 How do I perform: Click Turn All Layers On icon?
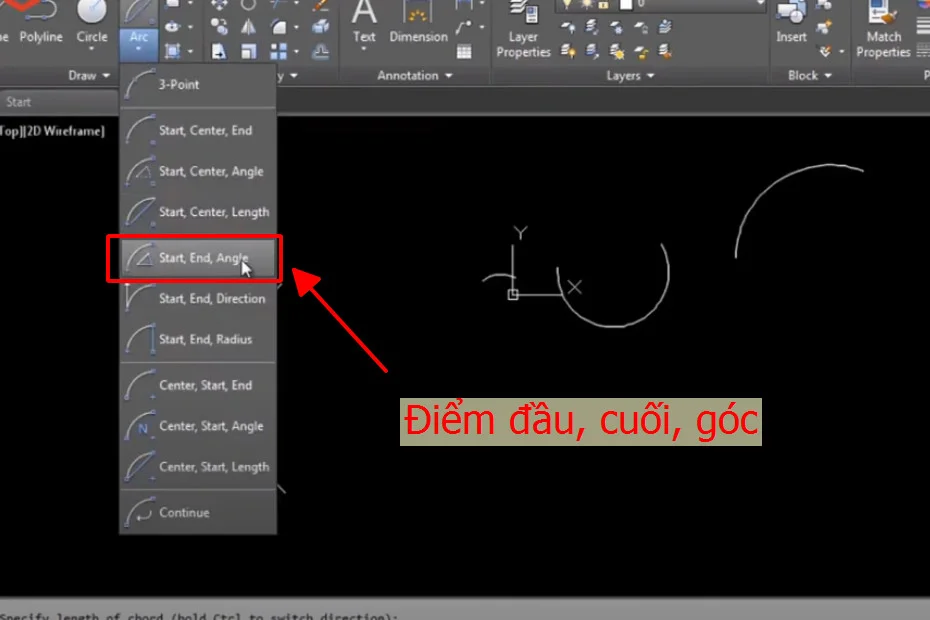pos(568,52)
